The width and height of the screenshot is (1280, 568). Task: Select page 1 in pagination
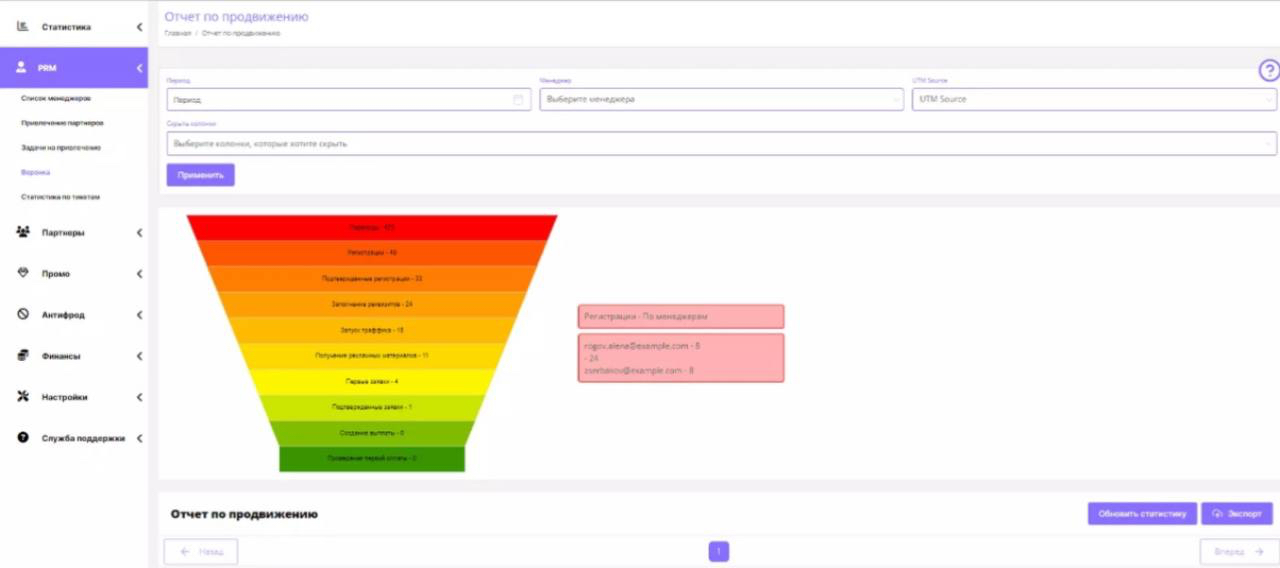[719, 551]
